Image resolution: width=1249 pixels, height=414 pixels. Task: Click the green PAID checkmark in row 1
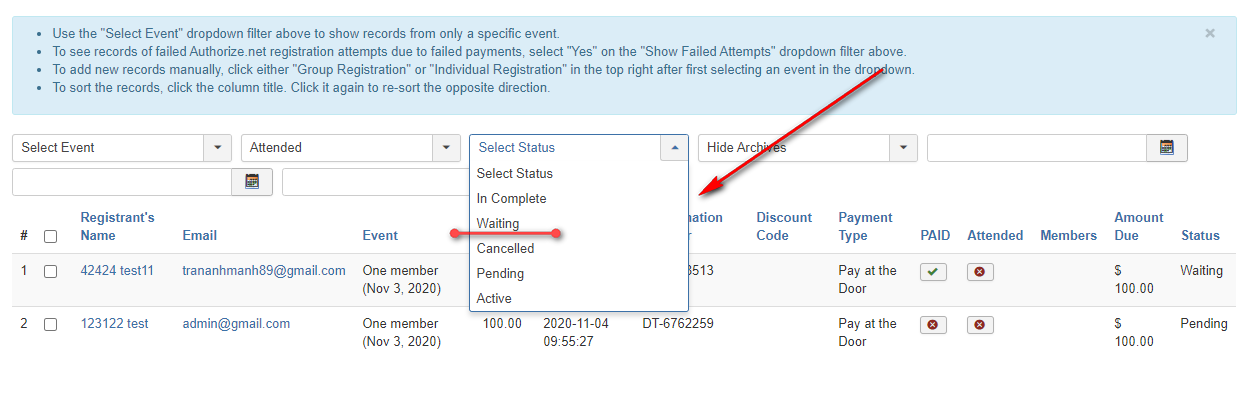[933, 272]
